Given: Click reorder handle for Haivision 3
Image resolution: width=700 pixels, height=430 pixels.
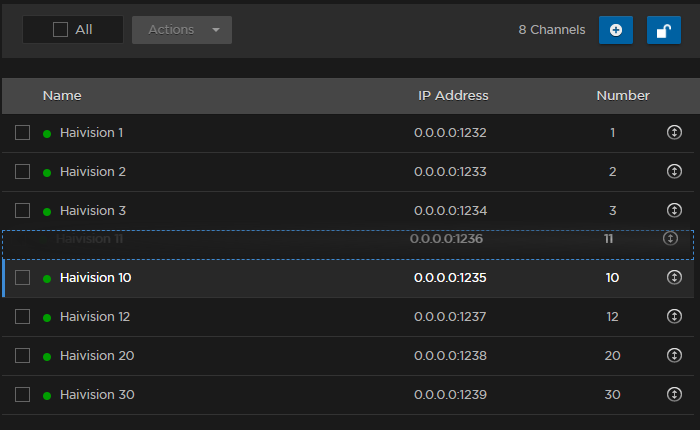Looking at the screenshot, I should click(x=674, y=210).
